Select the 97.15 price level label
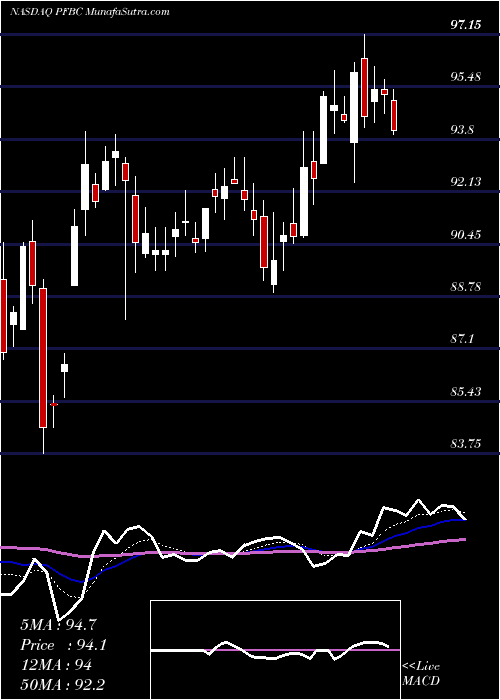This screenshot has height=700, width=500. click(x=466, y=25)
